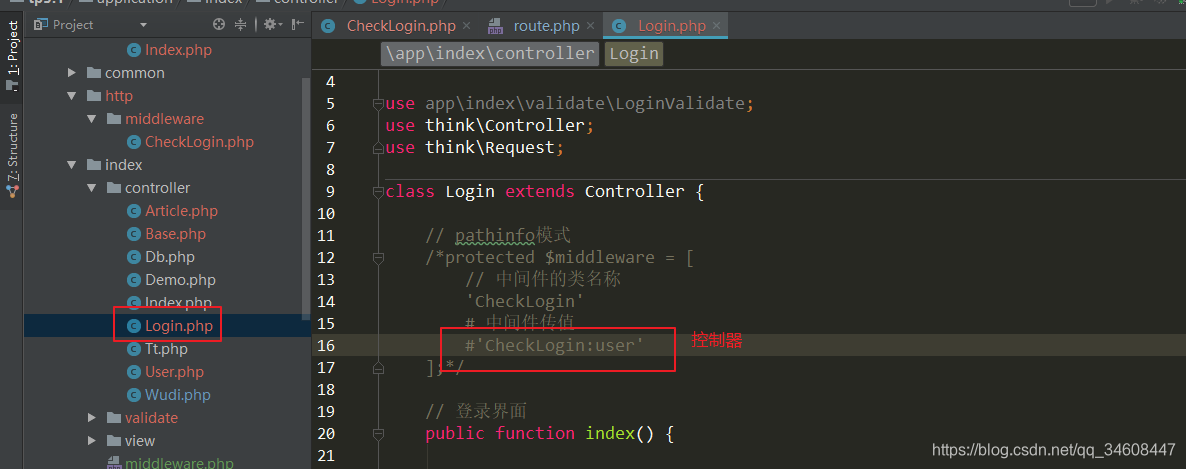Expand the view folder

click(92, 440)
